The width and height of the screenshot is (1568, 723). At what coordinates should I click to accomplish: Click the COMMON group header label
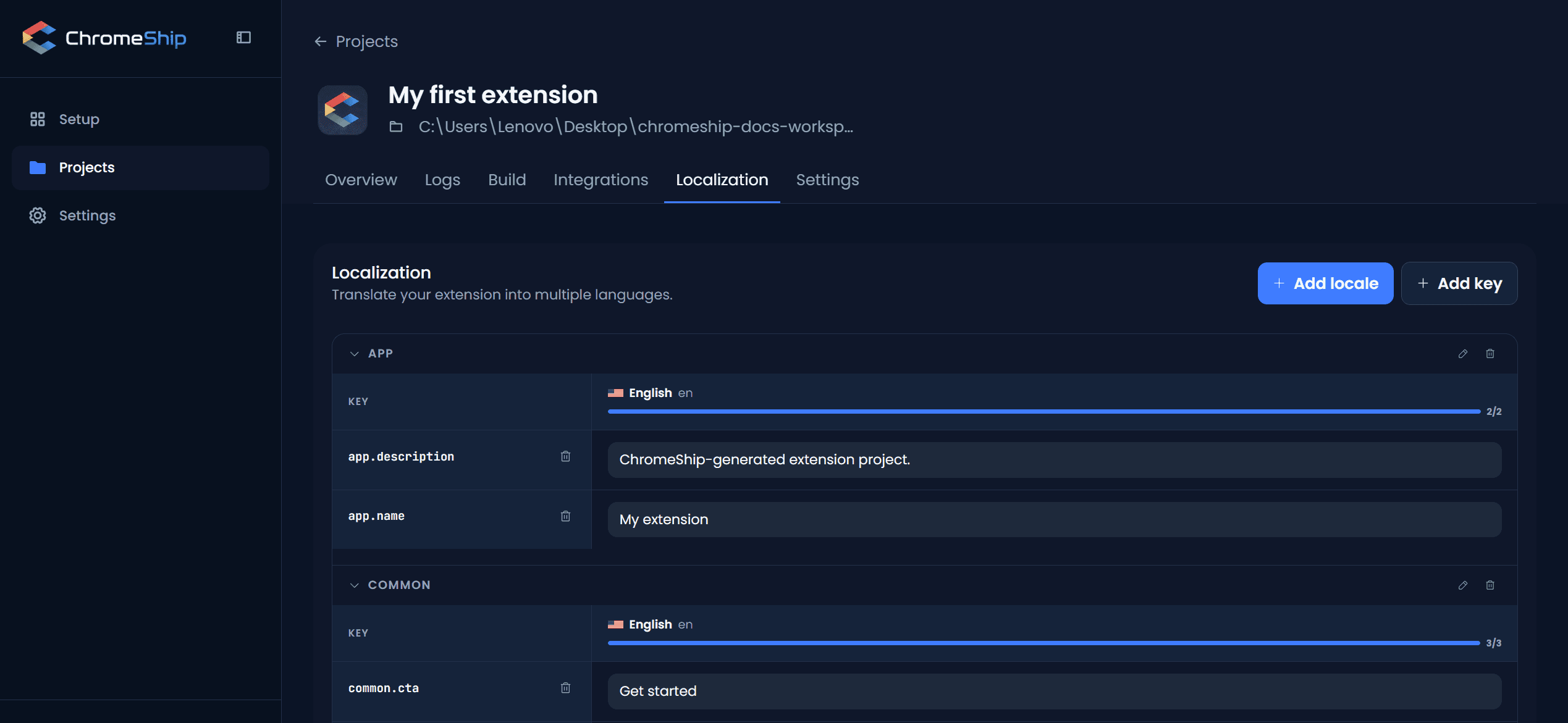click(x=399, y=585)
